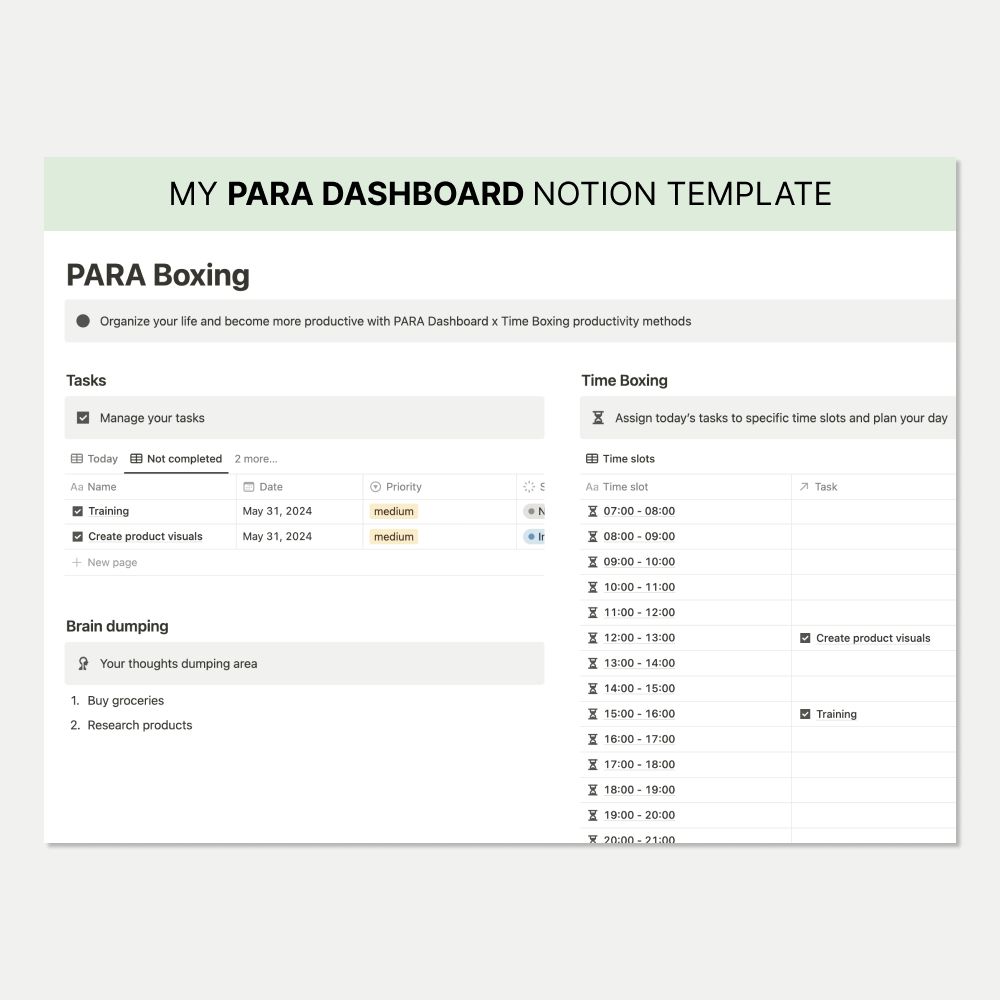1000x1000 pixels.
Task: Toggle checkbox of Create product visuals in Time slots
Action: [x=805, y=638]
